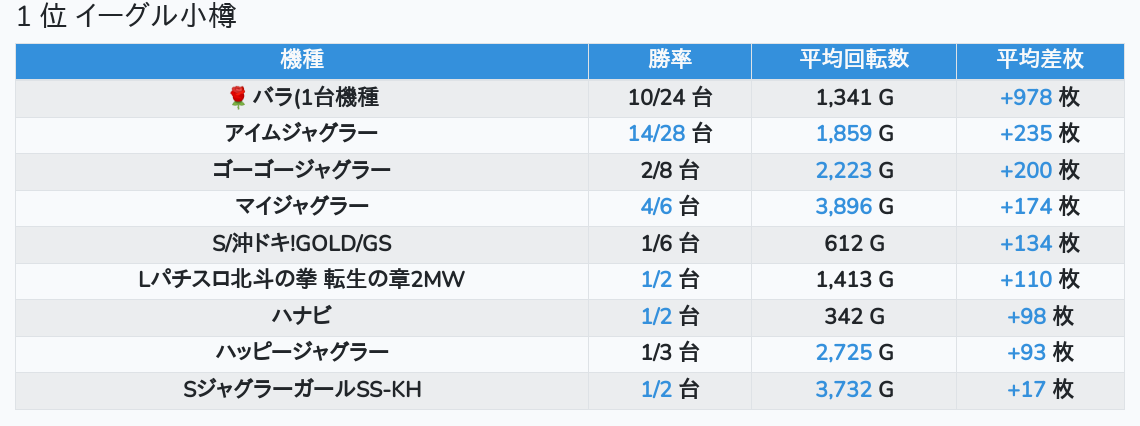Select SジャグラーガールSS-KH machine name
Image resolution: width=1140 pixels, height=426 pixels.
pyautogui.click(x=302, y=390)
